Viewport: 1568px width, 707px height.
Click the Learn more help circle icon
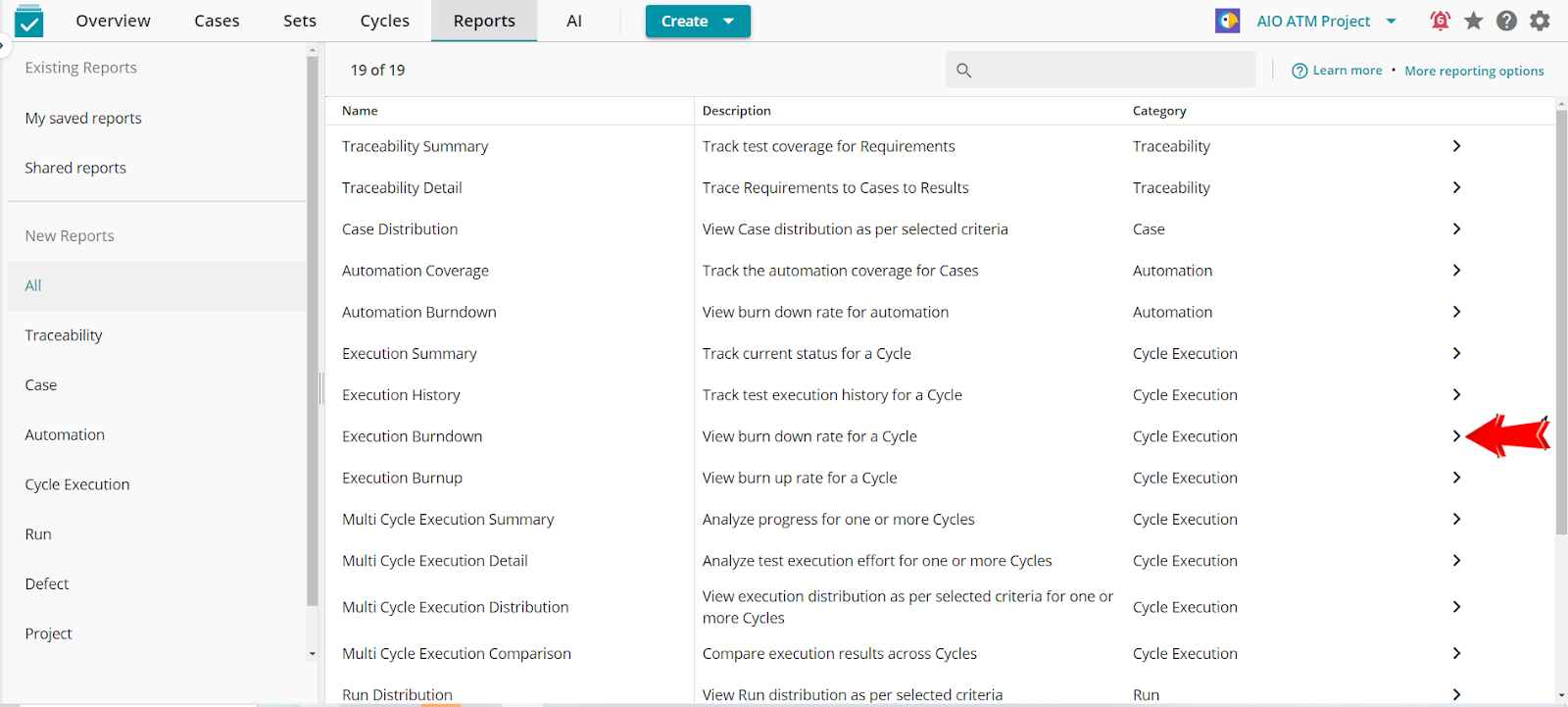pyautogui.click(x=1299, y=71)
